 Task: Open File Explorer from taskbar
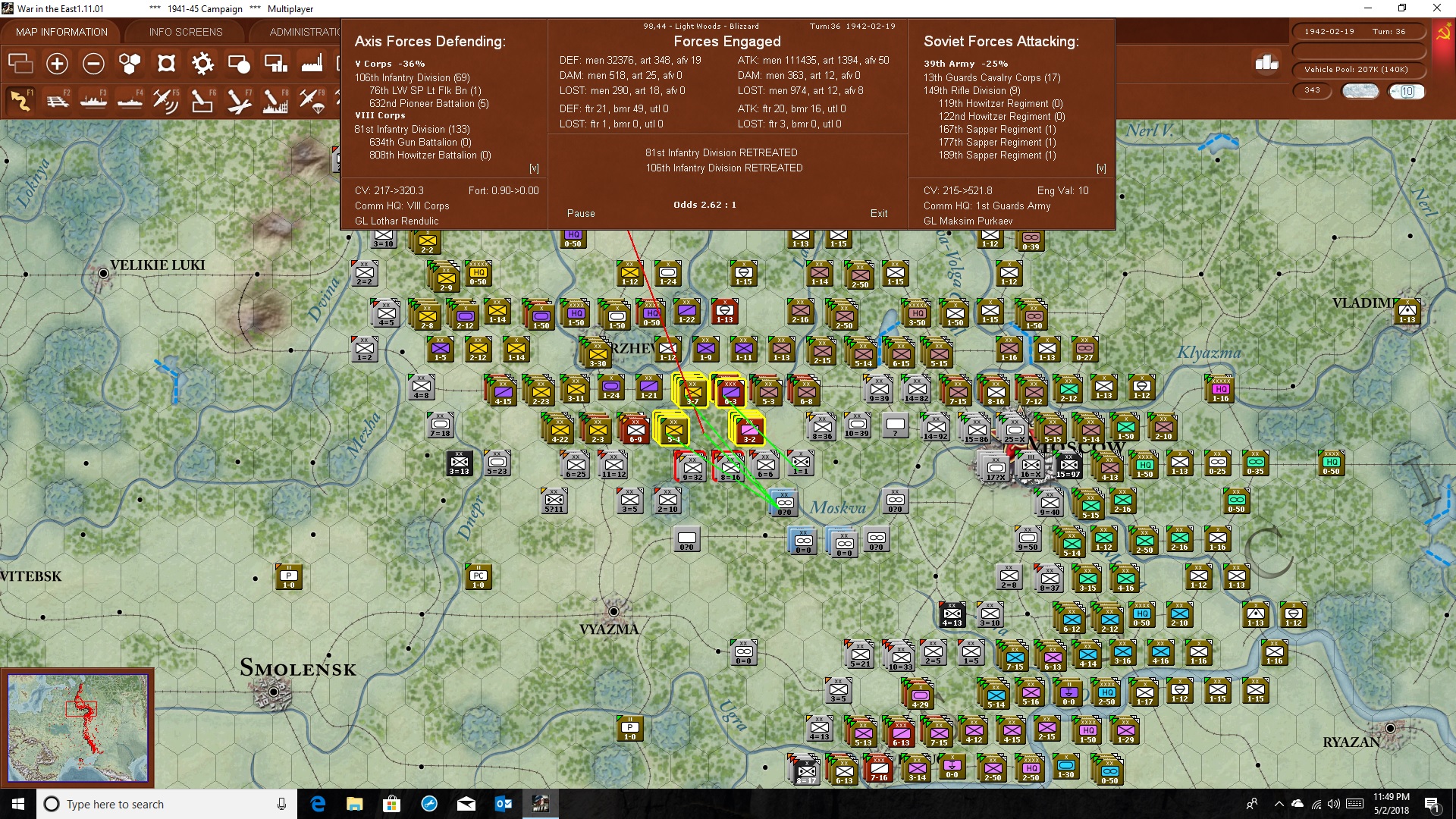[x=354, y=804]
